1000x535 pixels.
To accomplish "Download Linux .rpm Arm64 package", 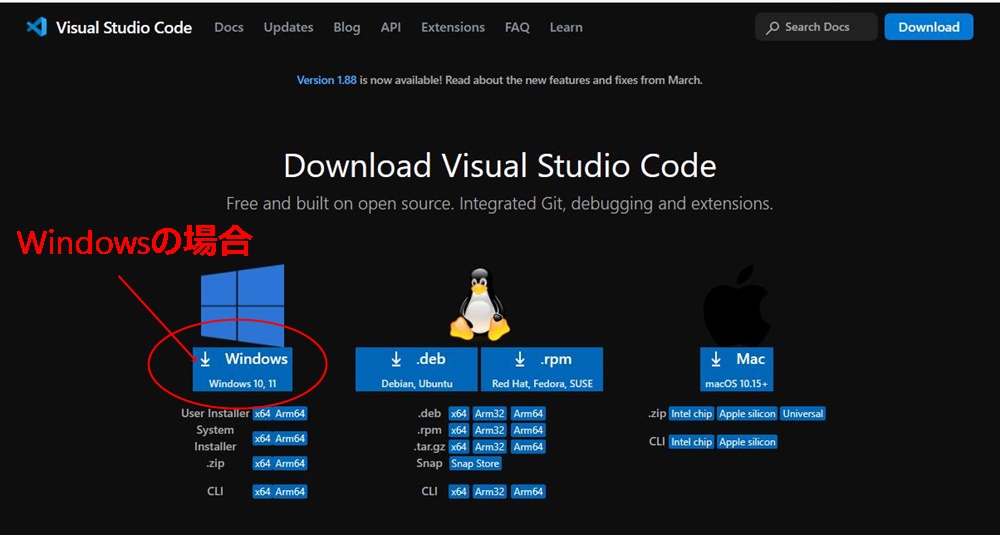I will (x=528, y=430).
